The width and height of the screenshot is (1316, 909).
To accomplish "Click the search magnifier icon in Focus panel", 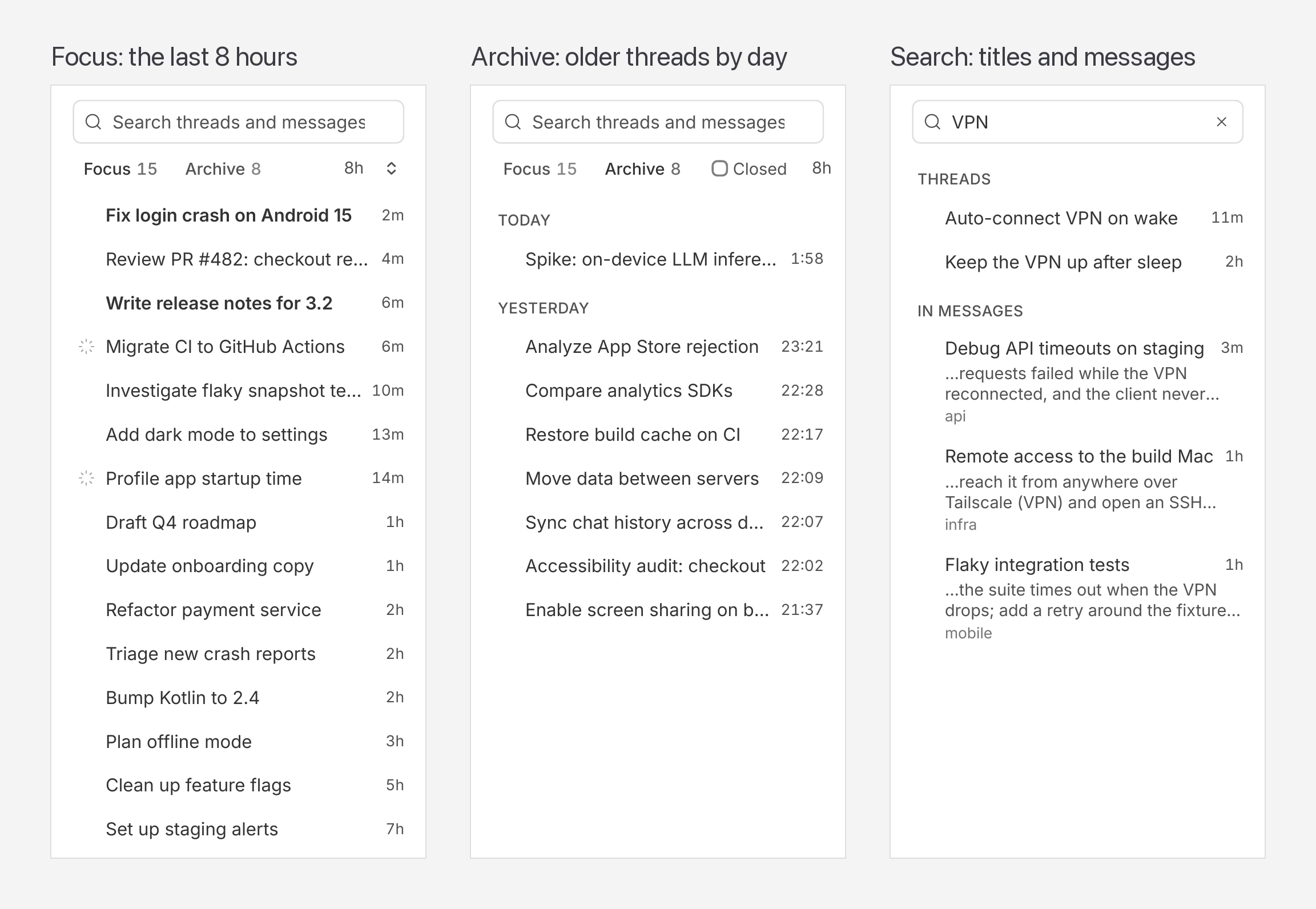I will pyautogui.click(x=93, y=122).
